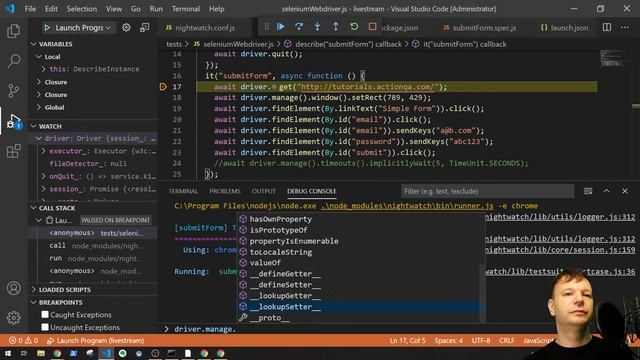Start debugging with green play arrow
The height and width of the screenshot is (360, 640).
coord(47,28)
